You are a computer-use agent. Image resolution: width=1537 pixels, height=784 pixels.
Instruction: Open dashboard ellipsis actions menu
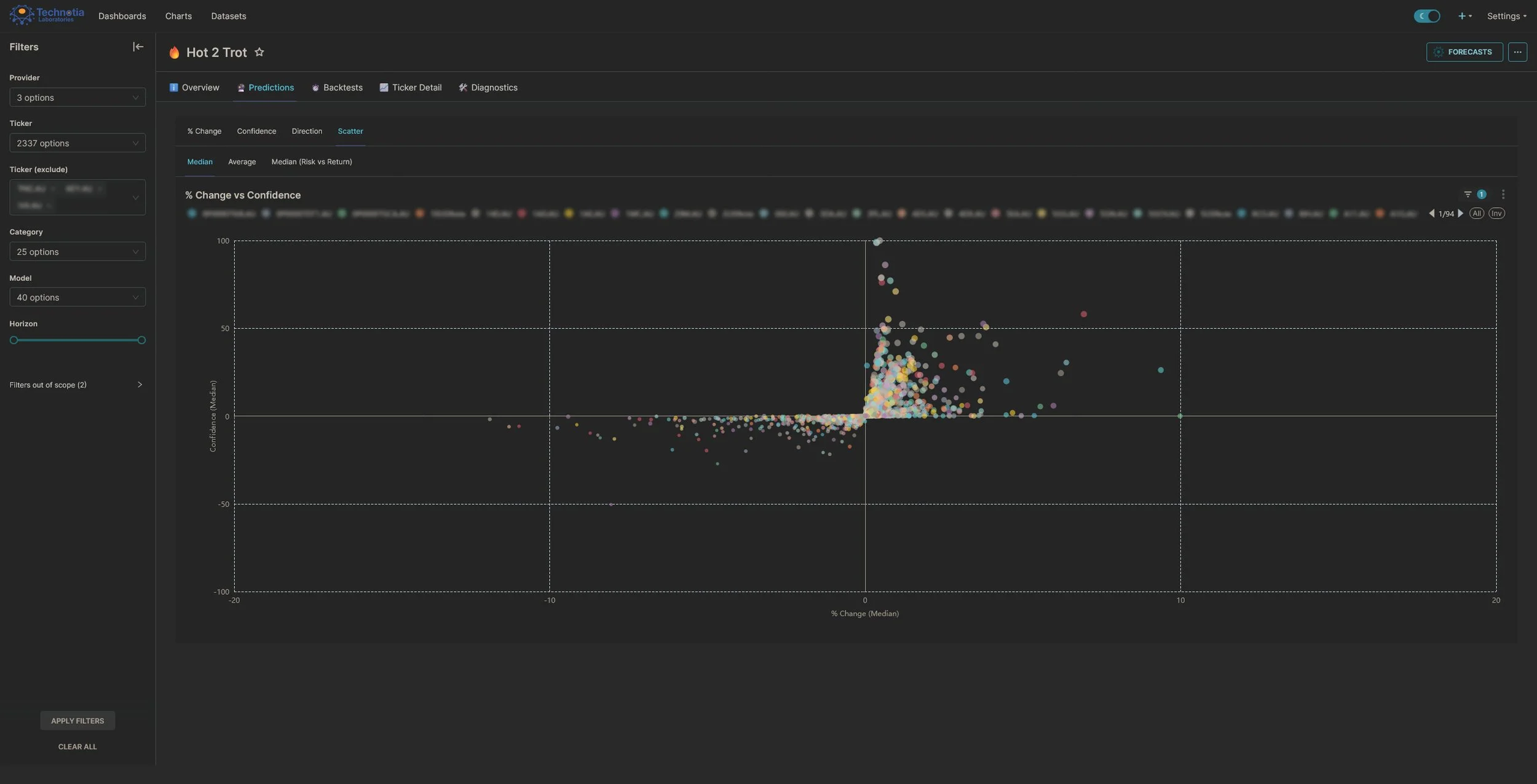click(x=1517, y=52)
